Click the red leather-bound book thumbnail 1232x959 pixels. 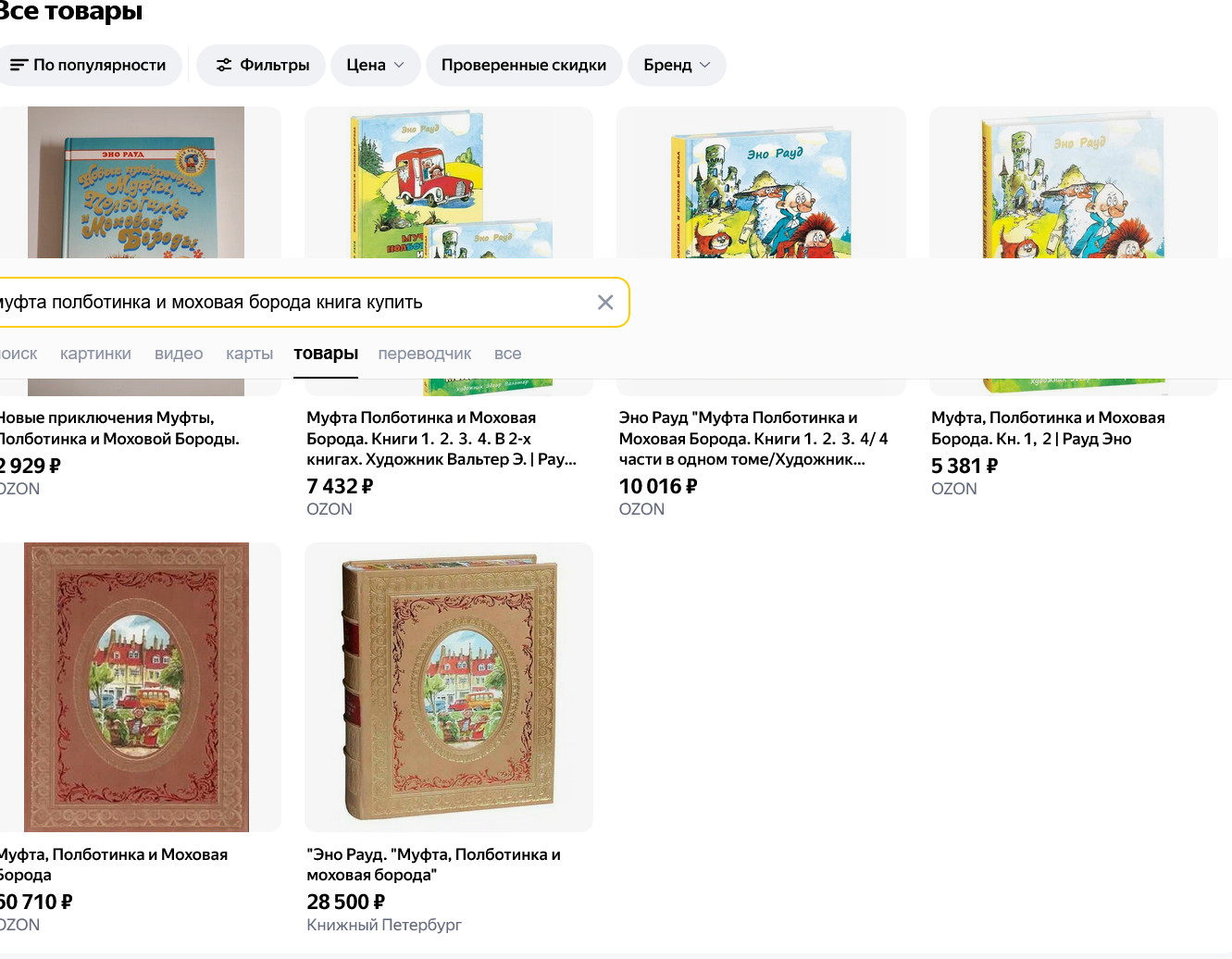(x=136, y=687)
